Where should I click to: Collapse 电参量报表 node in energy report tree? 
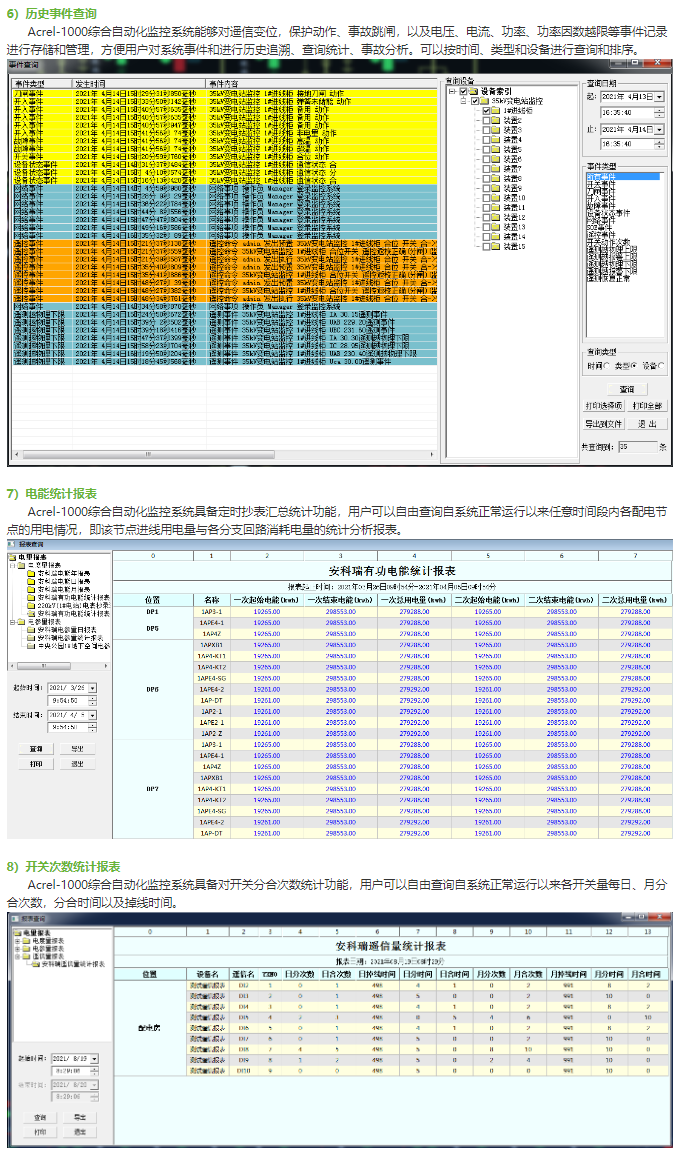12,622
